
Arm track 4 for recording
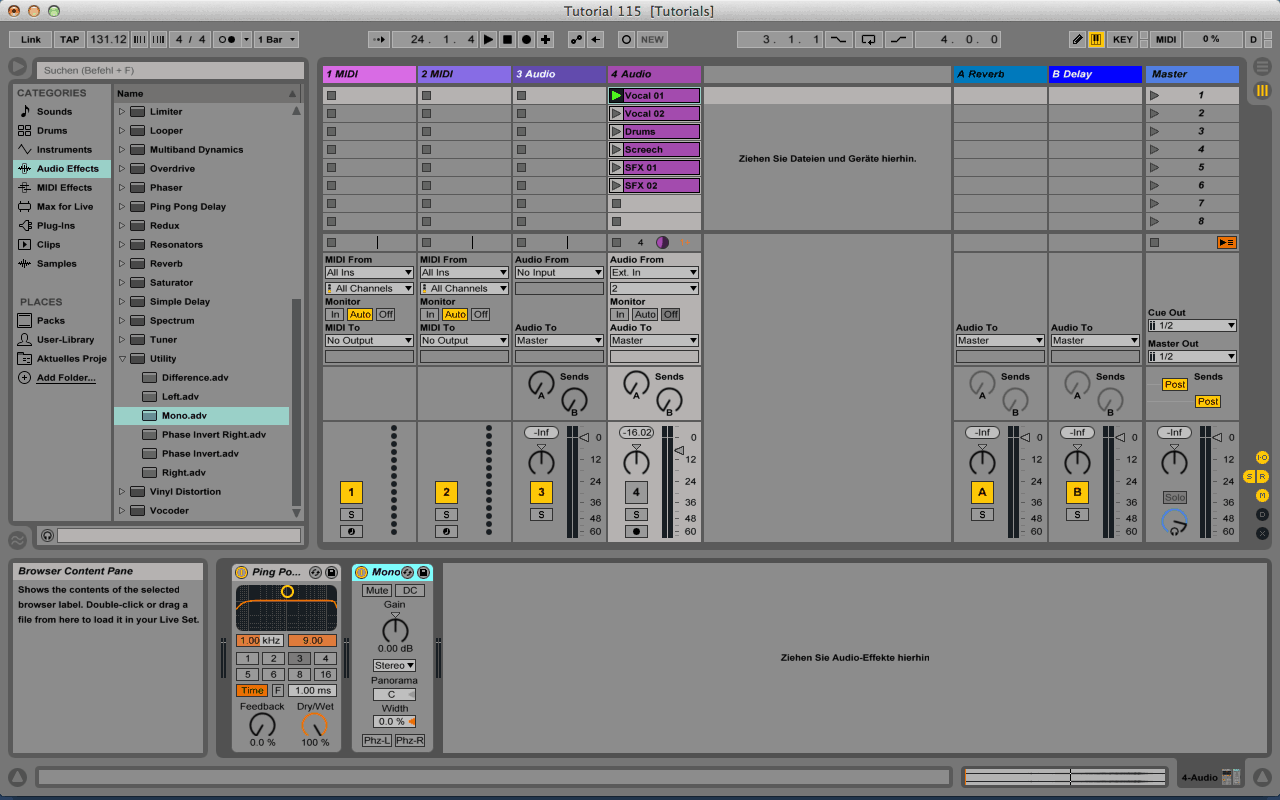pos(636,531)
